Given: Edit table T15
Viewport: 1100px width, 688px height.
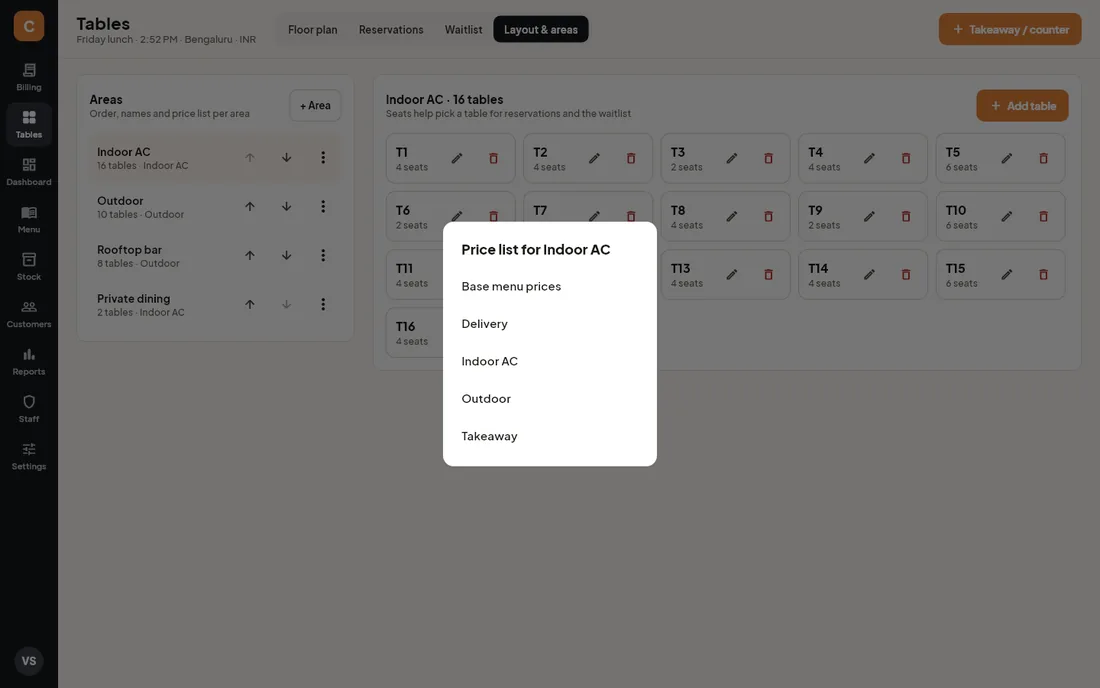Looking at the screenshot, I should 1007,275.
